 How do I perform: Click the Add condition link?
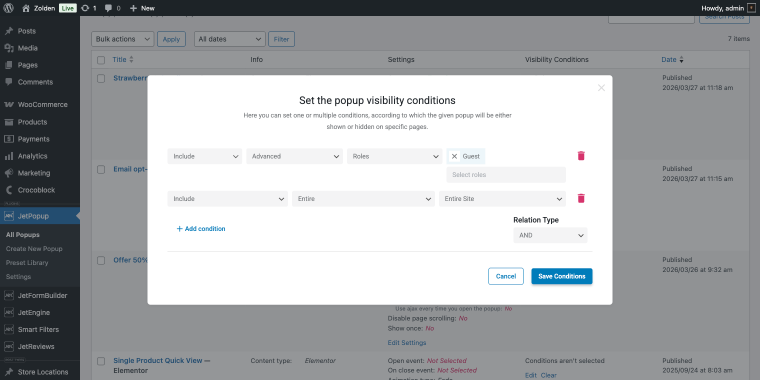(201, 229)
